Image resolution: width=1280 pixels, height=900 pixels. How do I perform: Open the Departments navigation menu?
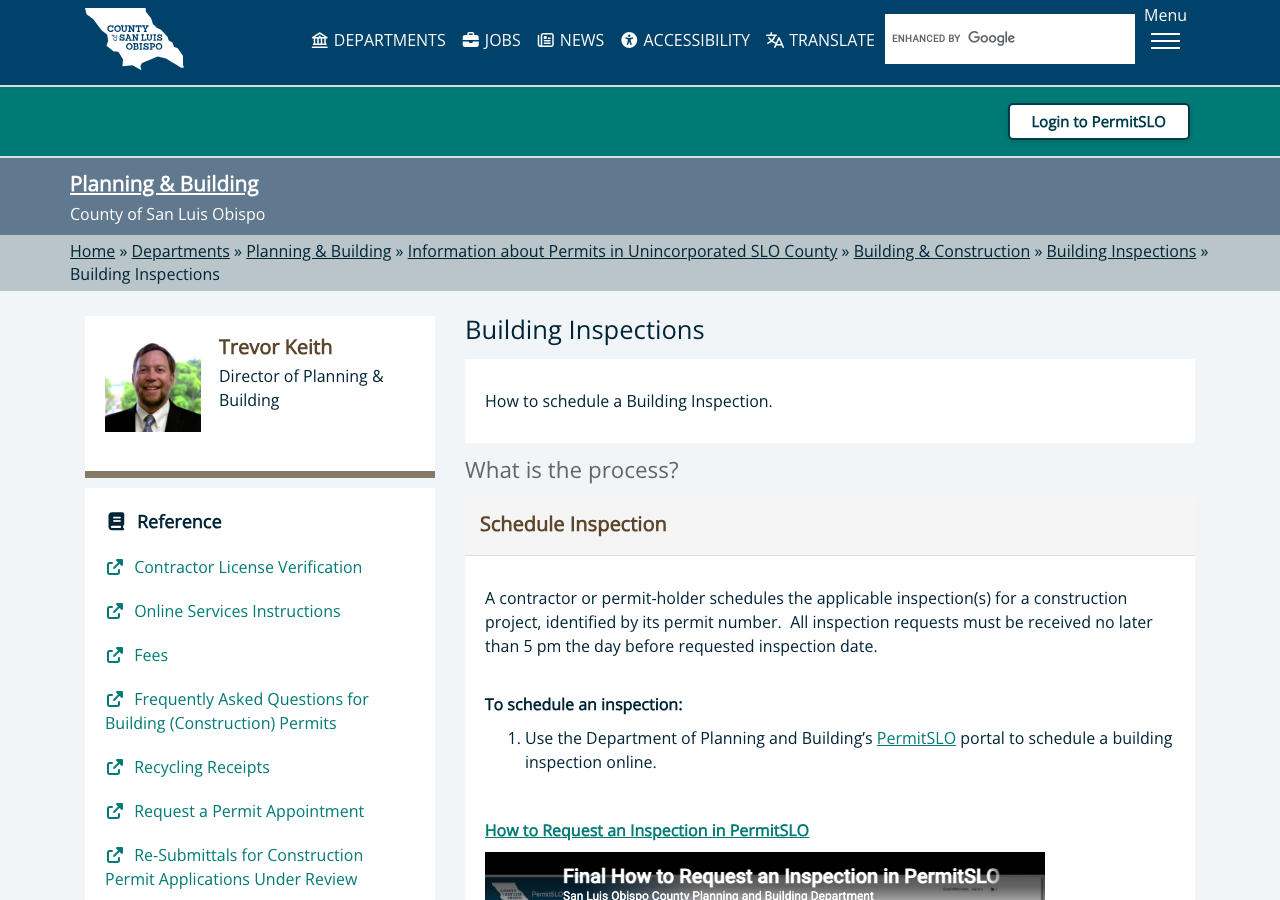pyautogui.click(x=378, y=40)
